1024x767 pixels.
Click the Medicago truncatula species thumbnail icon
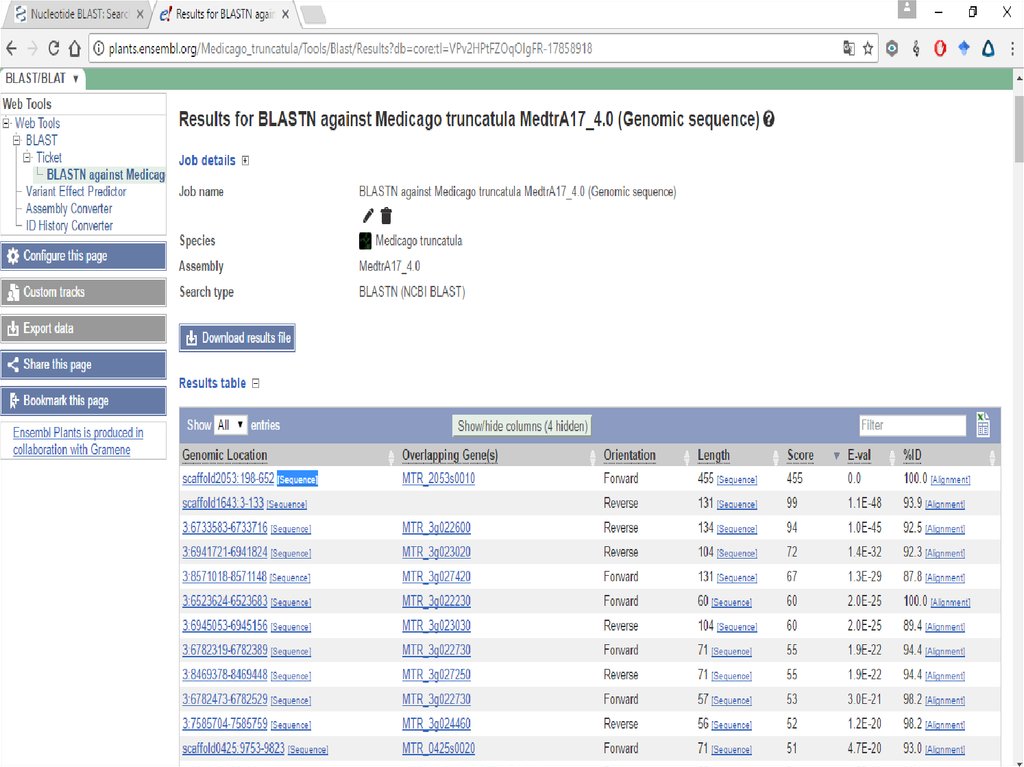coord(365,241)
